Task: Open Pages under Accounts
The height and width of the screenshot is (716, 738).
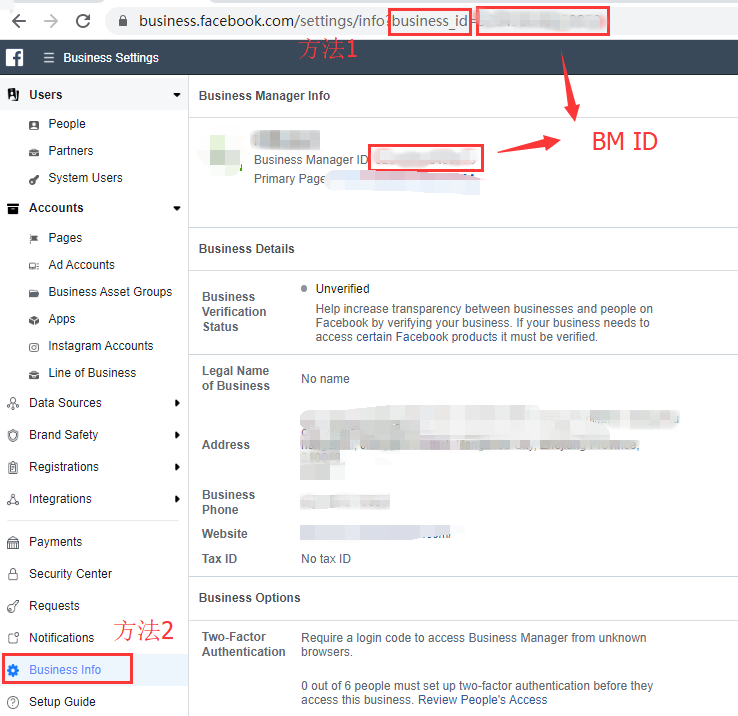Action: click(65, 238)
